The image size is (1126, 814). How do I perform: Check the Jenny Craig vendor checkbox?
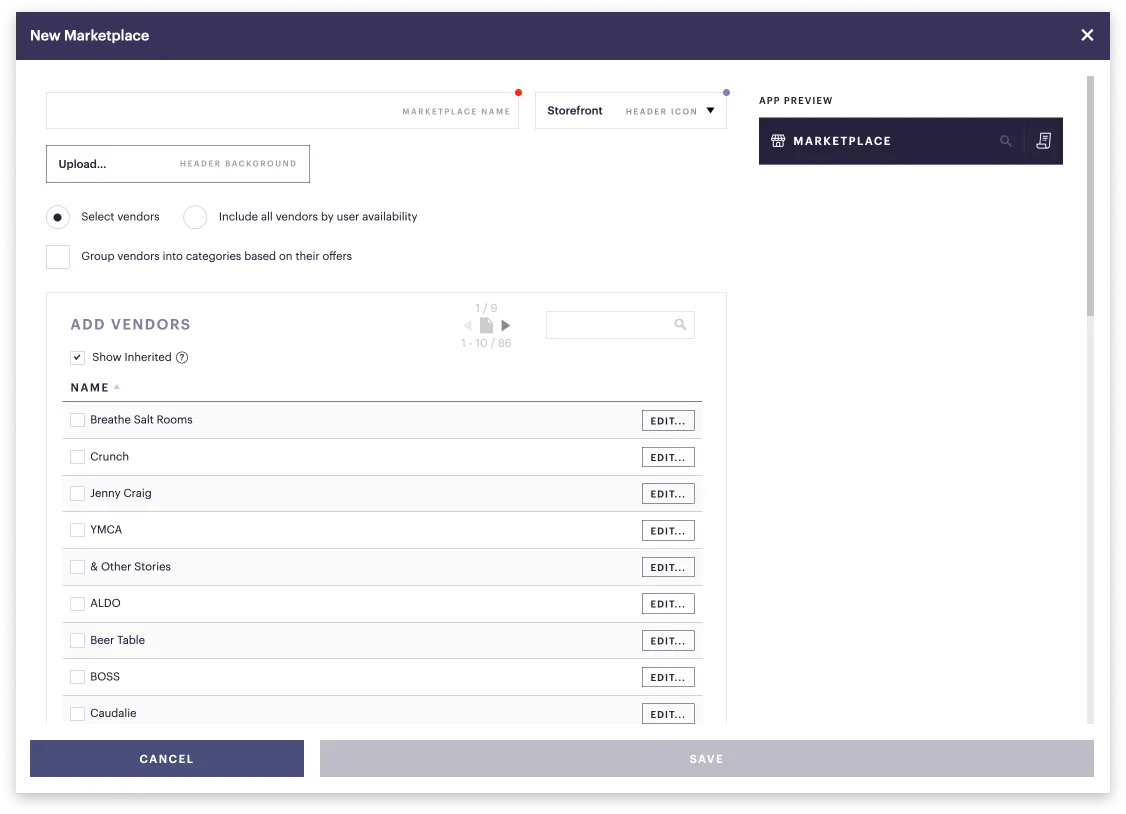pos(78,493)
